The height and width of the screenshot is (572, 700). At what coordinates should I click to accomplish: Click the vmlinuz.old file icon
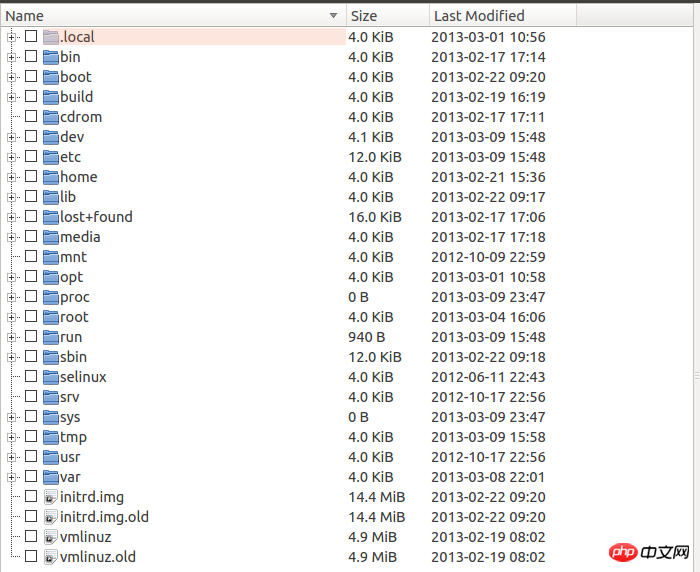coord(51,557)
